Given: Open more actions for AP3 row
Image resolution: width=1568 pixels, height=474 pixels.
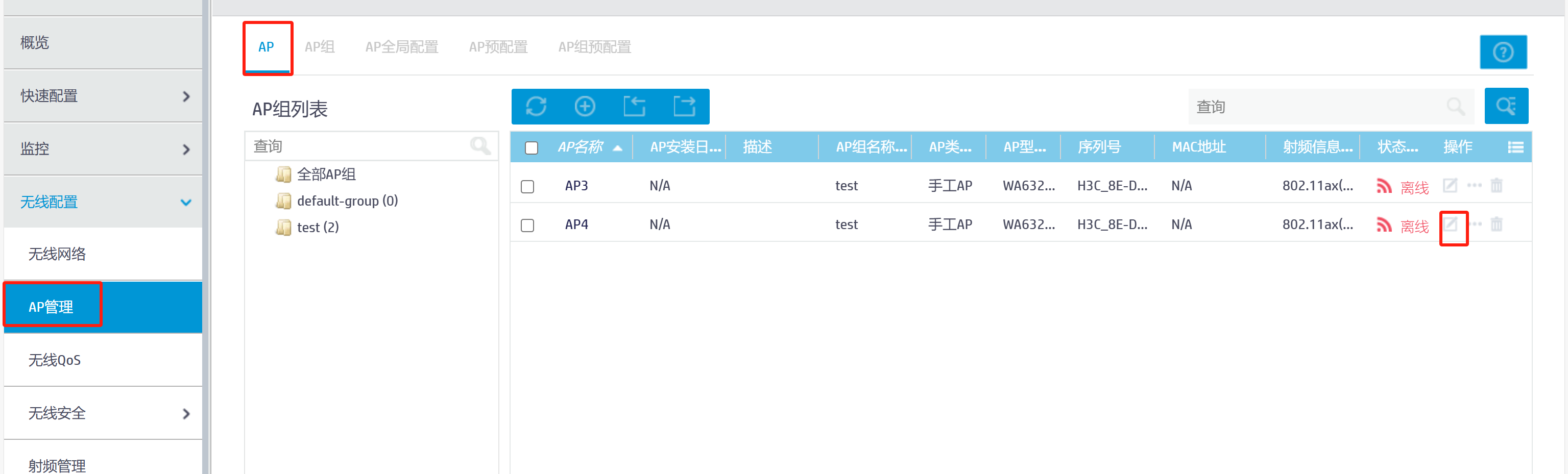Looking at the screenshot, I should 1474,186.
